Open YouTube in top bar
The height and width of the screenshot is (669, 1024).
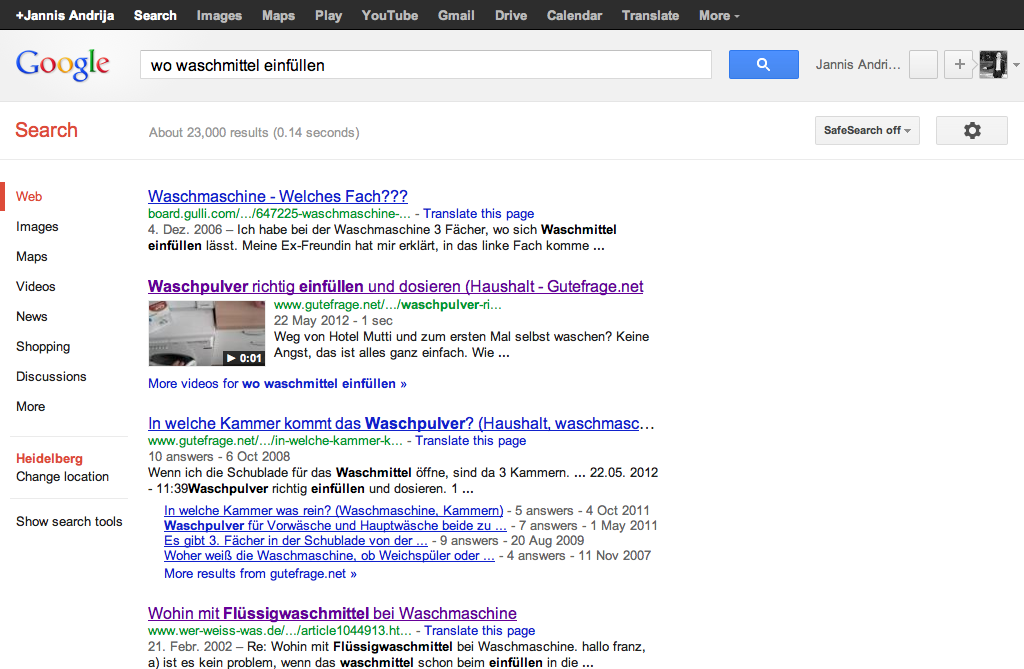tap(390, 15)
